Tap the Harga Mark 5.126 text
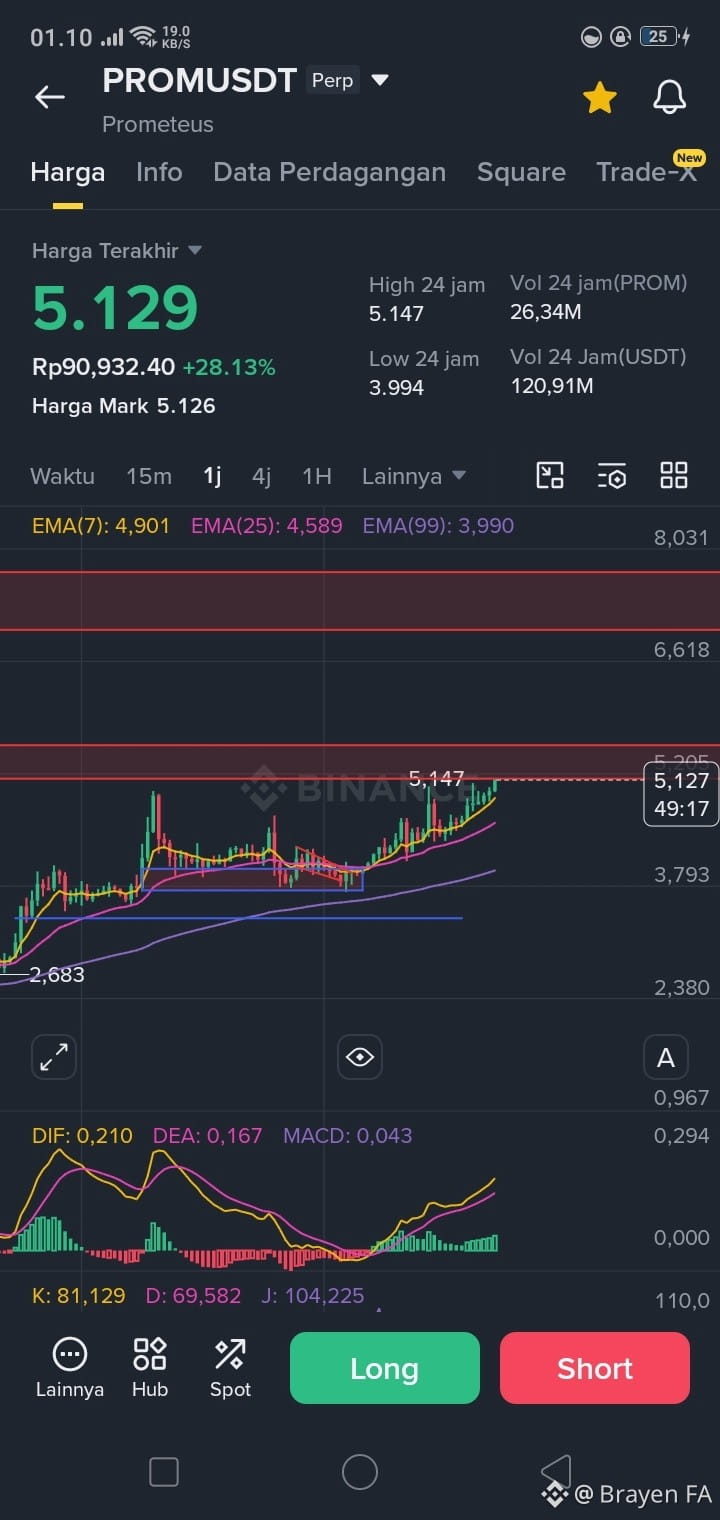The width and height of the screenshot is (720, 1520). (x=124, y=405)
